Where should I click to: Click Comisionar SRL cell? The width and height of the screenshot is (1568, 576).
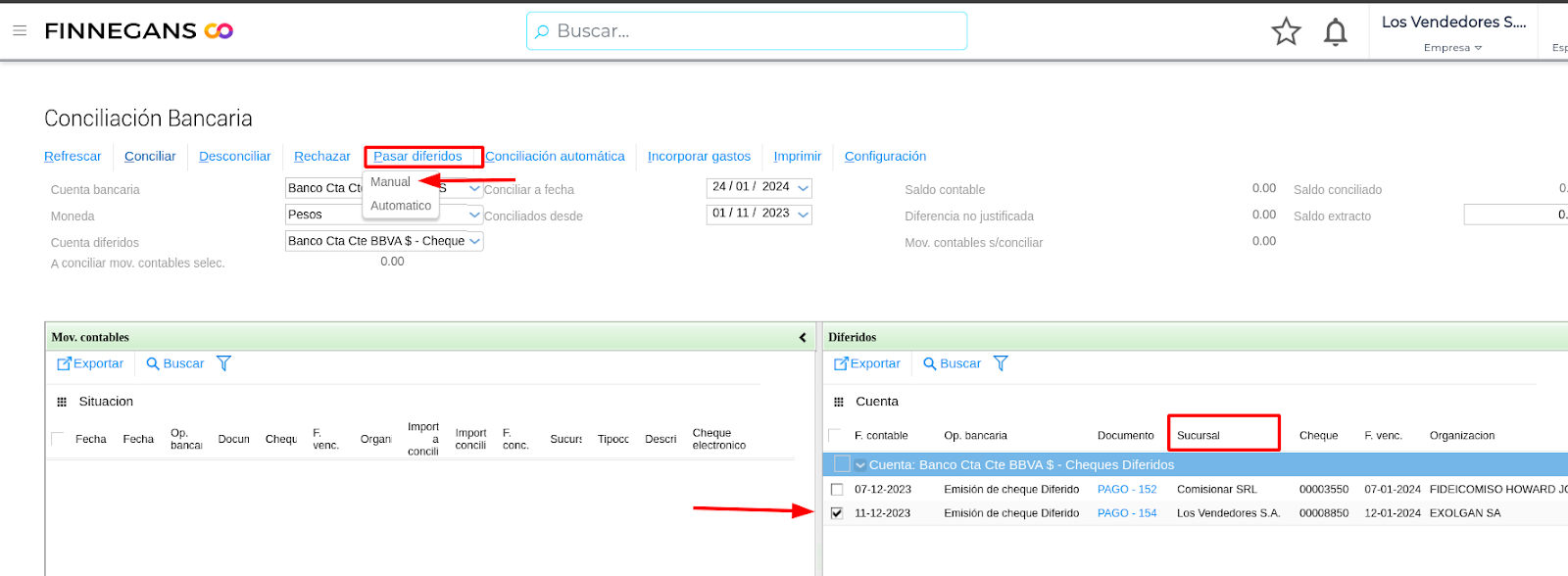click(x=1216, y=489)
